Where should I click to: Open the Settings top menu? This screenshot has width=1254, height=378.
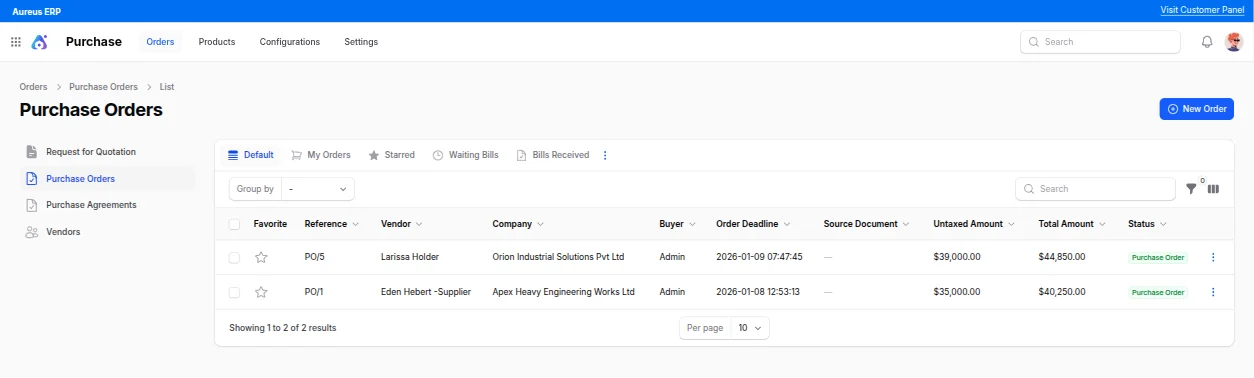(361, 42)
